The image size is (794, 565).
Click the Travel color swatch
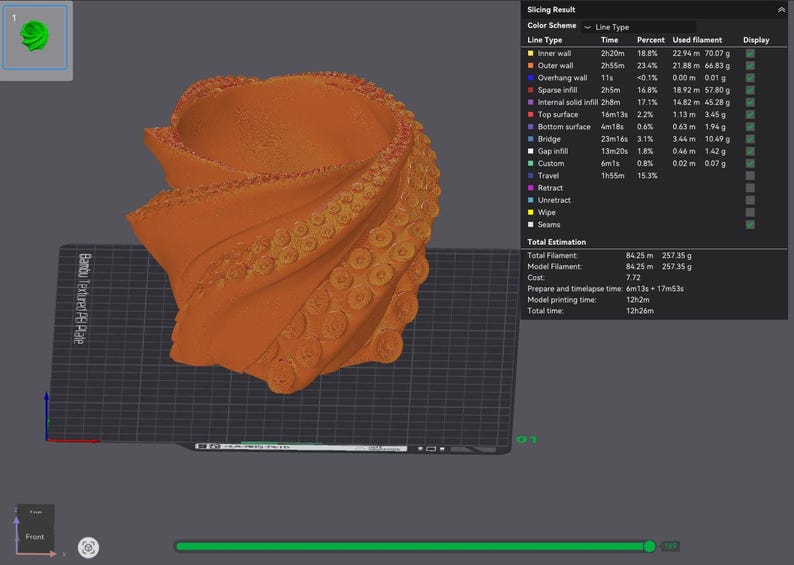point(531,176)
